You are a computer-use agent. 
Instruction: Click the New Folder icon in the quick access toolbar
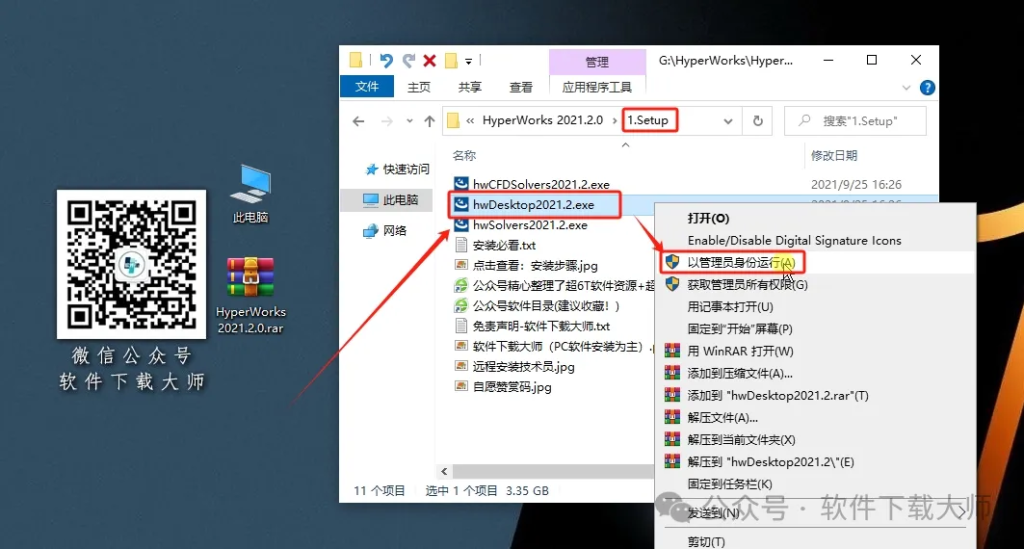451,61
